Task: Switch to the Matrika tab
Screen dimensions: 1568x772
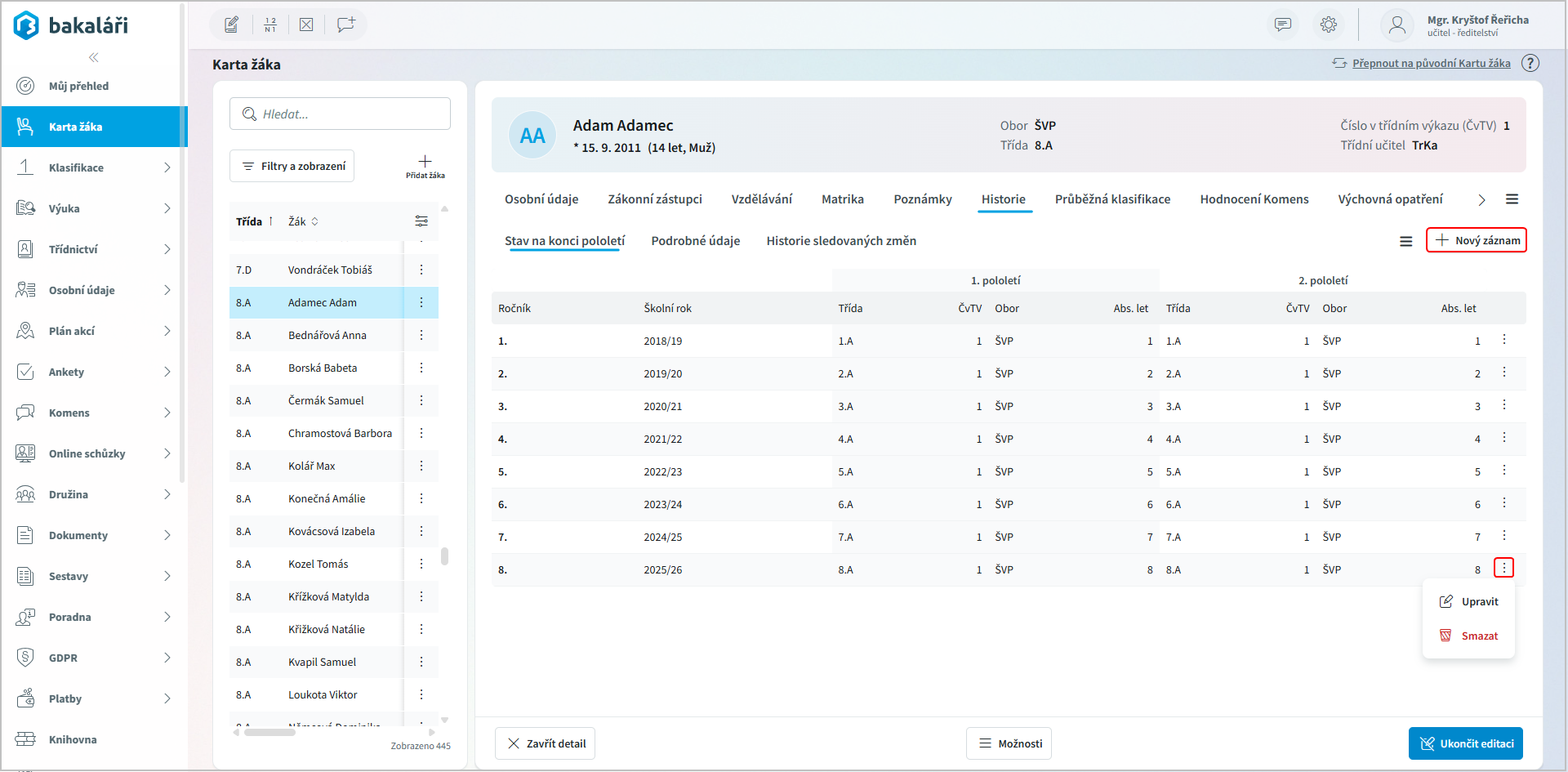Action: [x=842, y=199]
